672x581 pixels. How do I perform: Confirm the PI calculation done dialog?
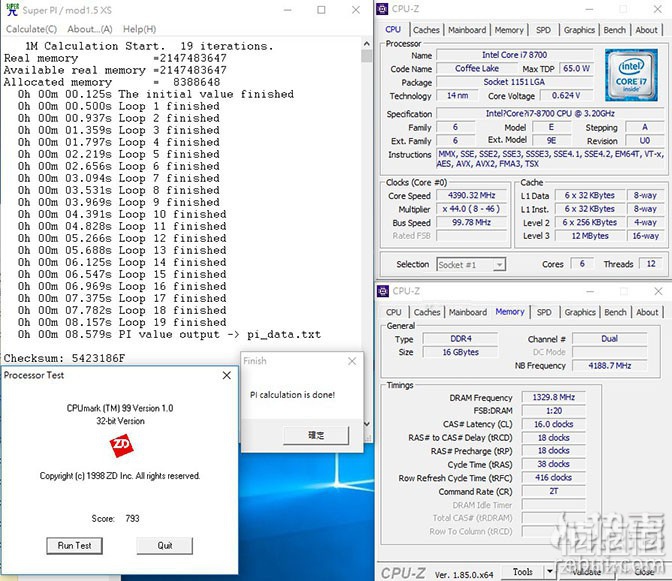coord(316,435)
